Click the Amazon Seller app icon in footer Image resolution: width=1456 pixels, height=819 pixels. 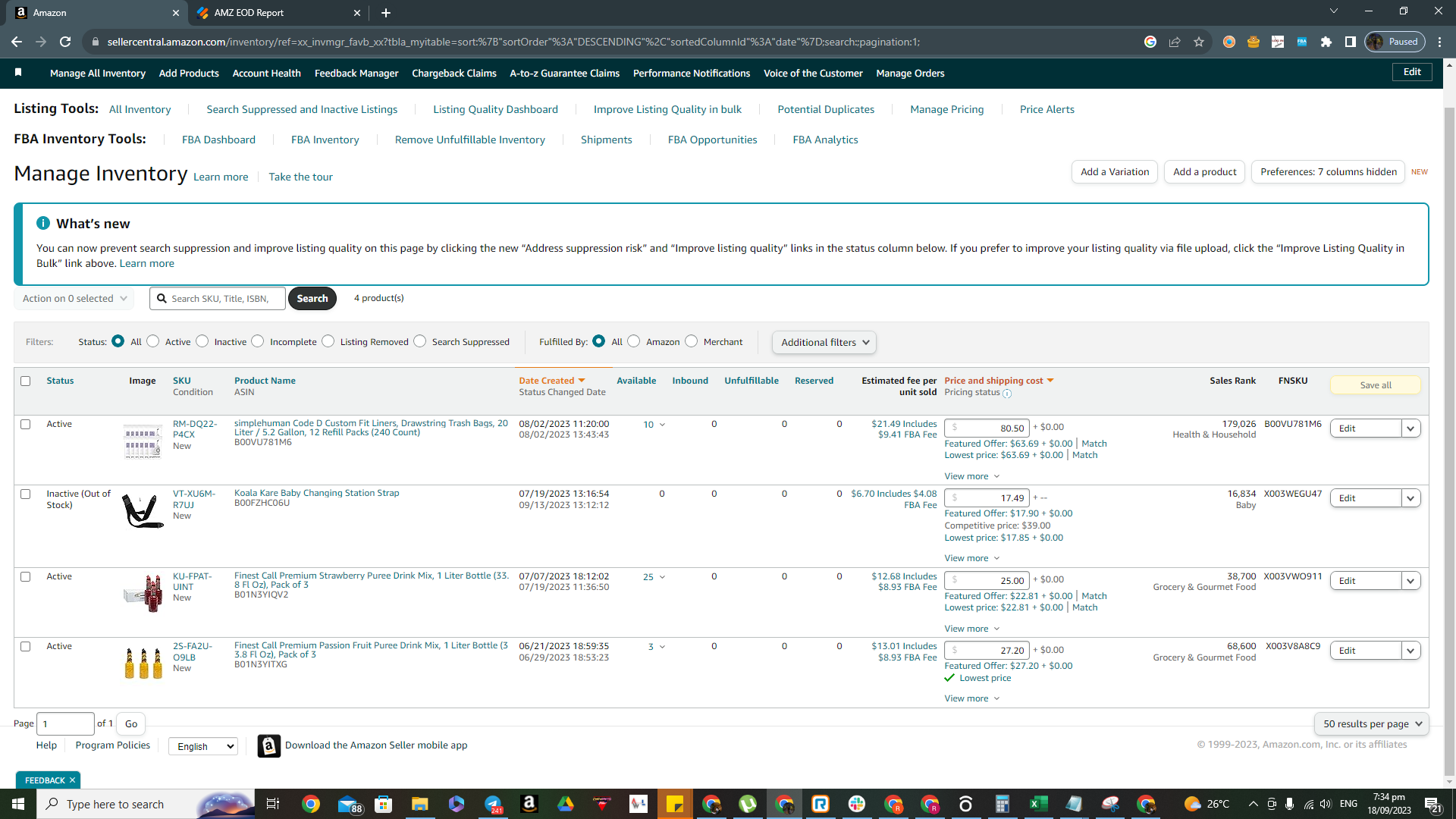pos(268,746)
